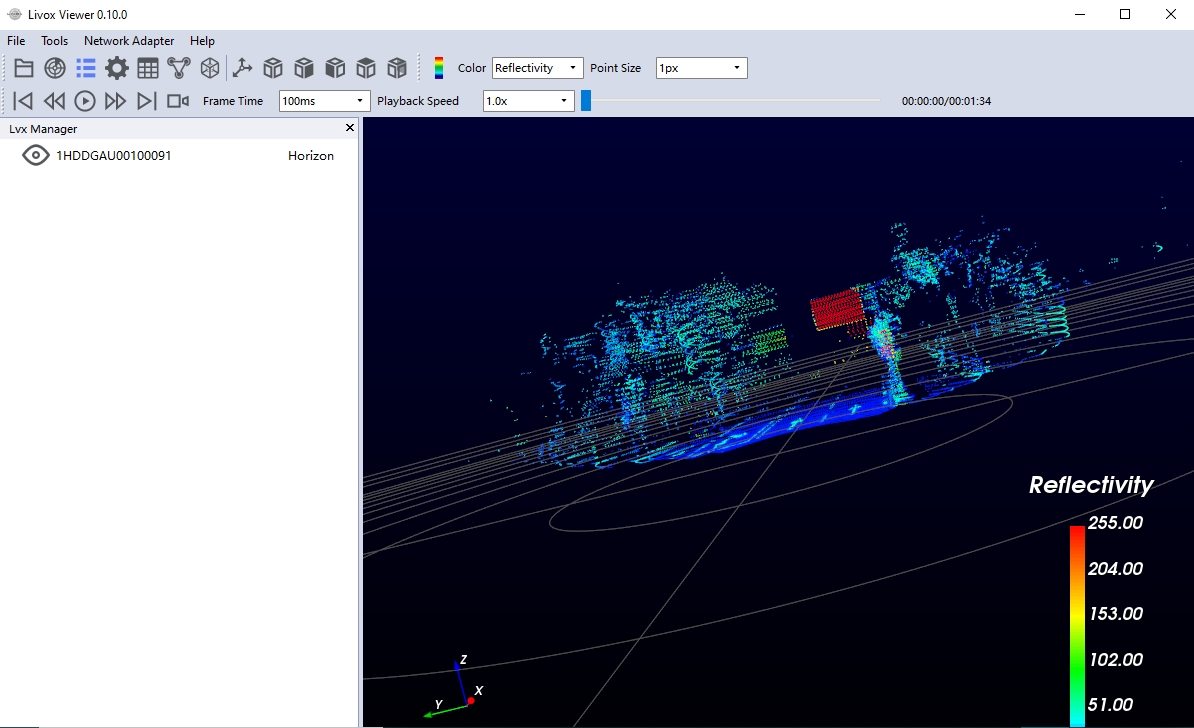Click the red high-reflectivity point cluster
1194x728 pixels.
[x=836, y=309]
